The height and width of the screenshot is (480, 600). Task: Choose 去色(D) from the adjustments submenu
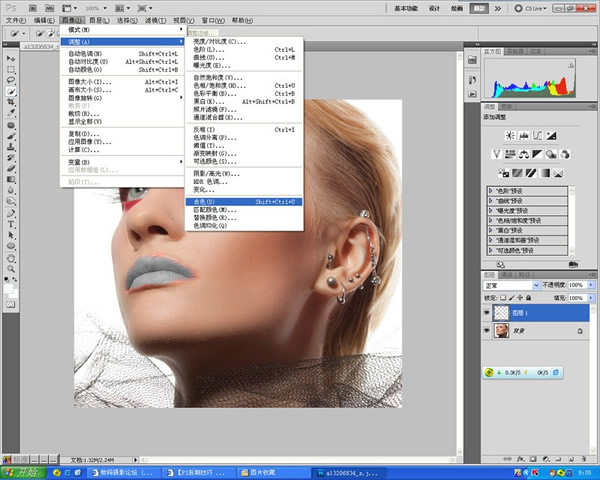coord(244,202)
